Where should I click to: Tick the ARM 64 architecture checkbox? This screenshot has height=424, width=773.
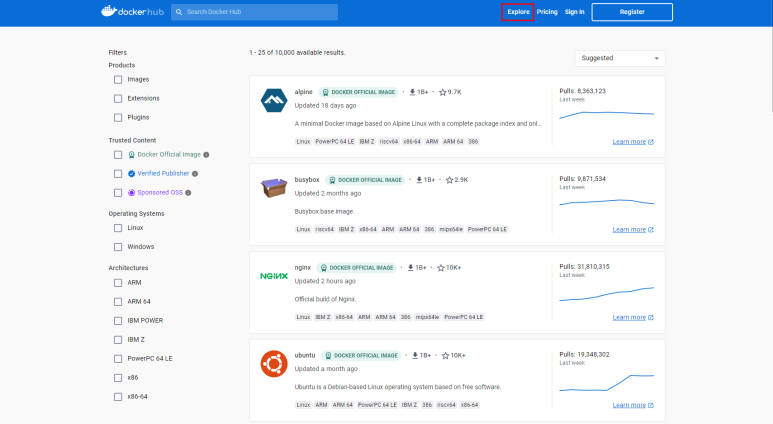[118, 302]
